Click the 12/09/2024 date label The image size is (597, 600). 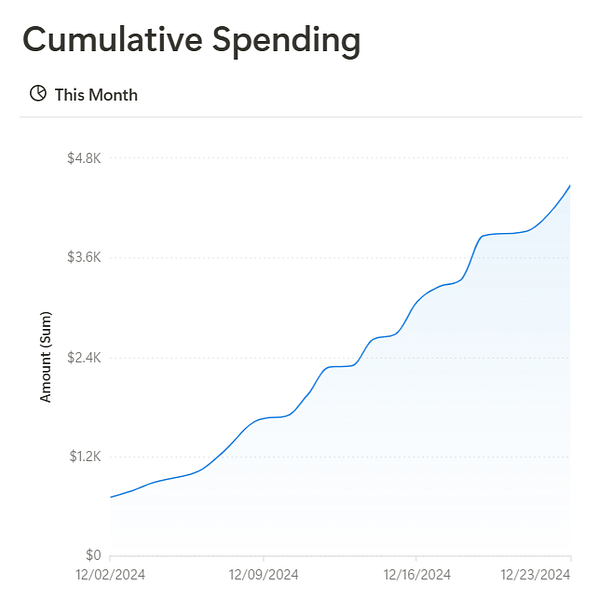click(x=263, y=575)
